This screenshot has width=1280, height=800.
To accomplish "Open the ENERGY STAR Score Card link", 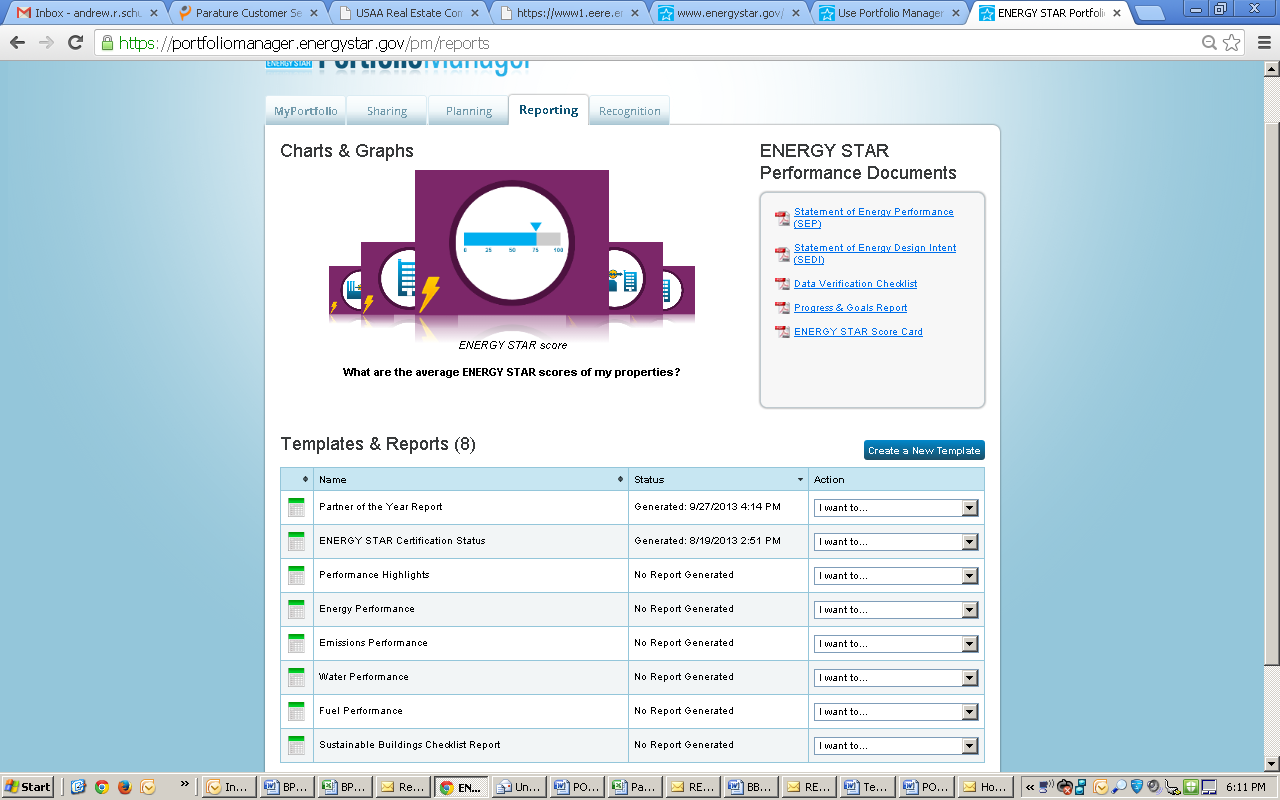I will coord(858,332).
